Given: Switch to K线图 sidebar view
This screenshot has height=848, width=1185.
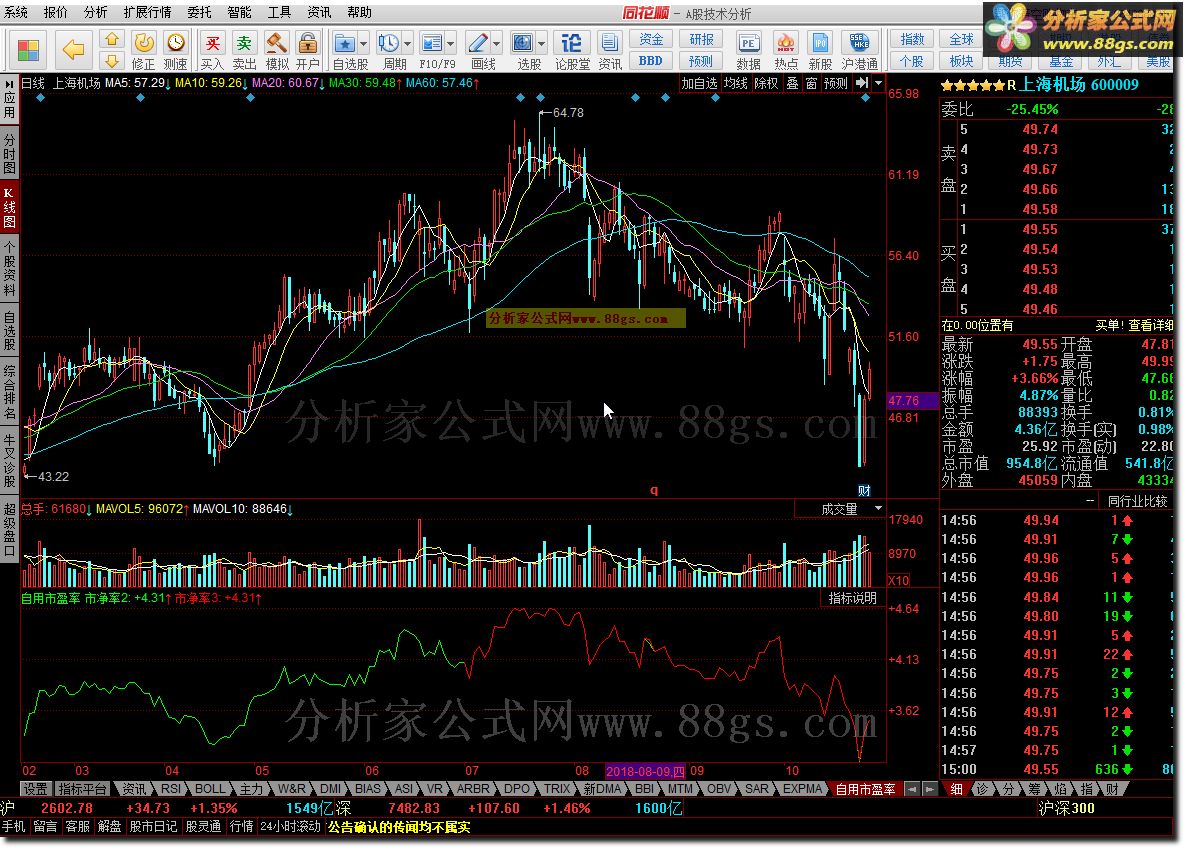Looking at the screenshot, I should 9,207.
